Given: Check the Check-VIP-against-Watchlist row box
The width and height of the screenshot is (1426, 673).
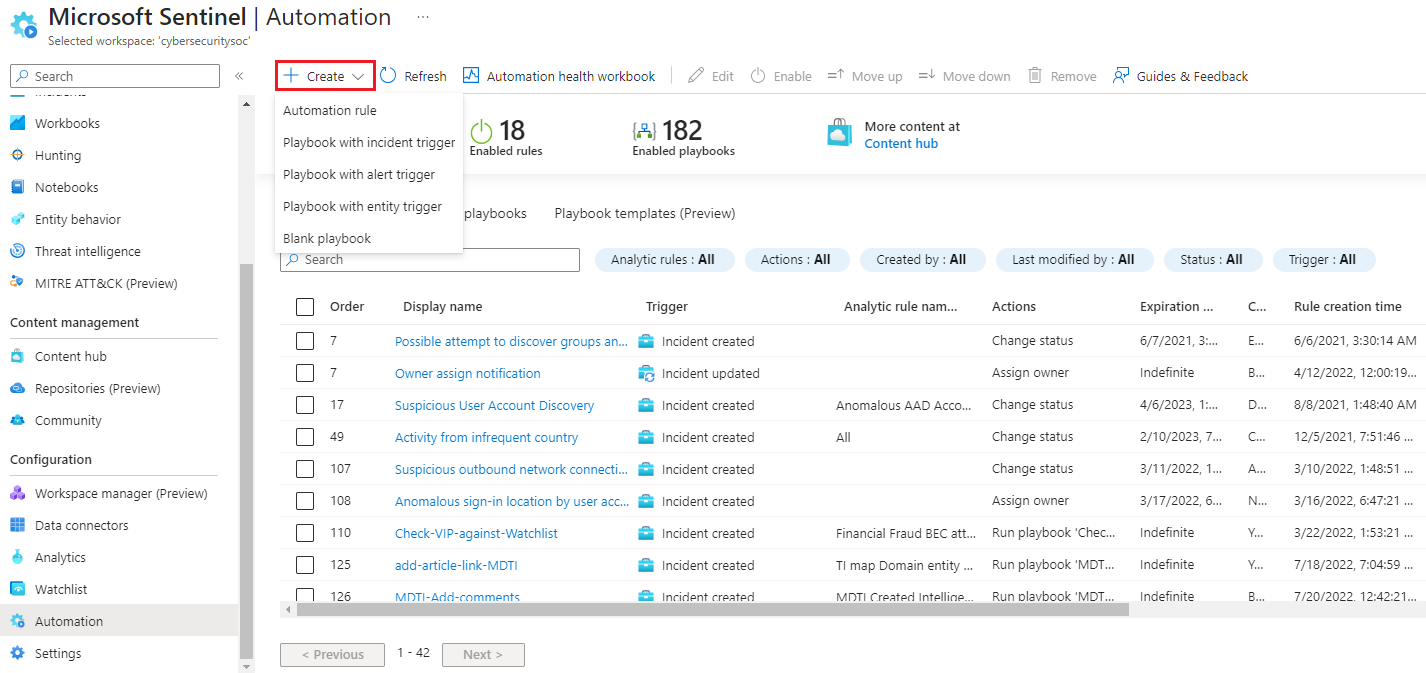Looking at the screenshot, I should [x=305, y=533].
